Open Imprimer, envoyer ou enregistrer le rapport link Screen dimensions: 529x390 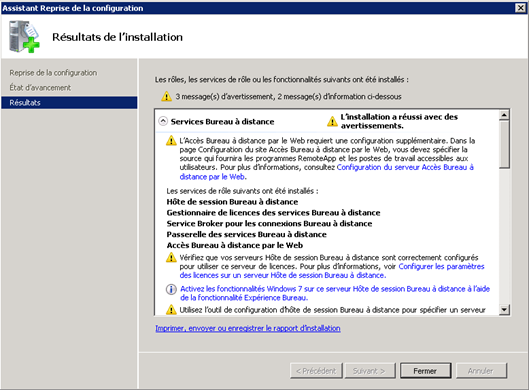point(248,328)
